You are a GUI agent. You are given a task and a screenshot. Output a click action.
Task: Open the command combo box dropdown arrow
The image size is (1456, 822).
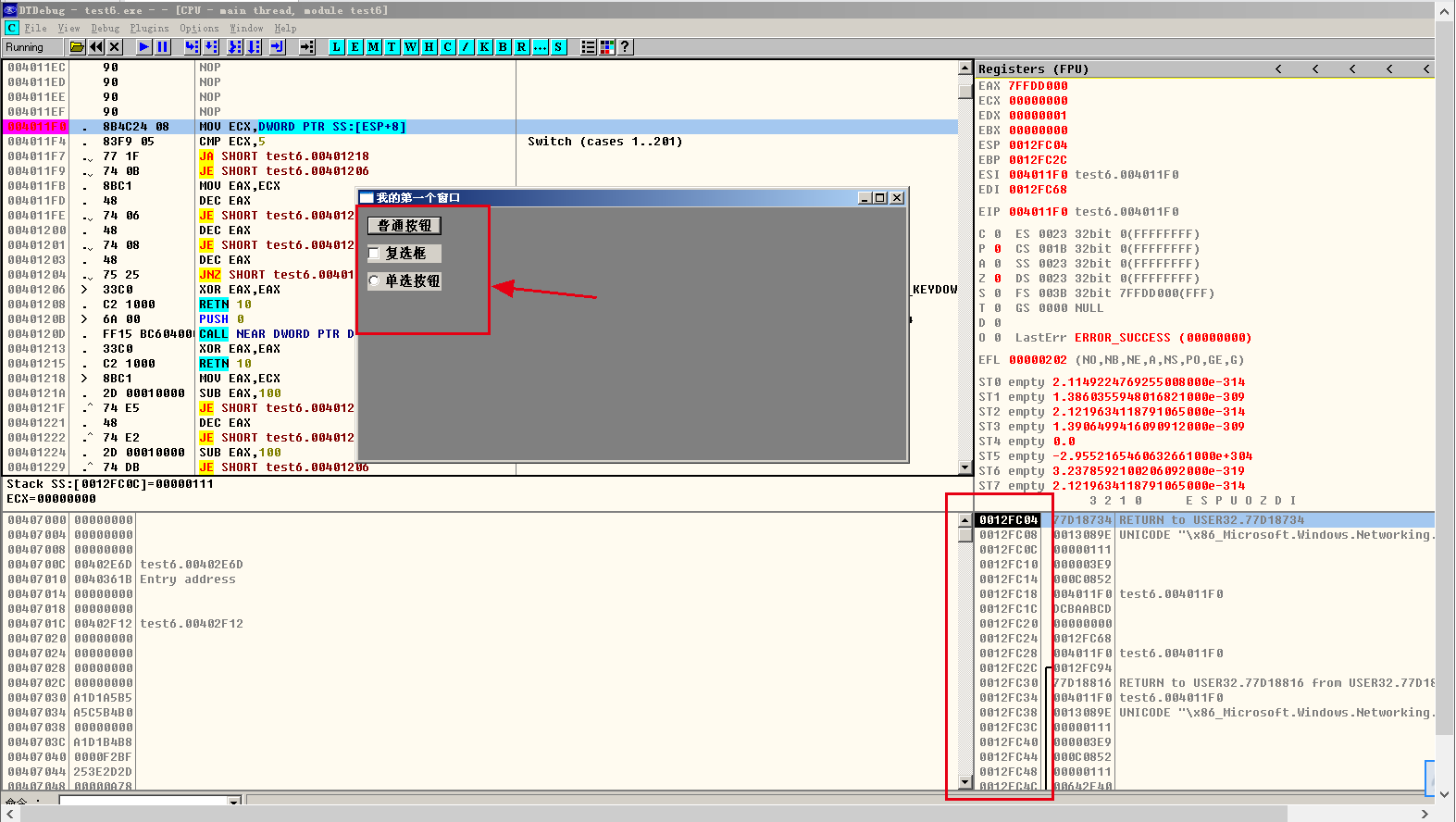[234, 801]
